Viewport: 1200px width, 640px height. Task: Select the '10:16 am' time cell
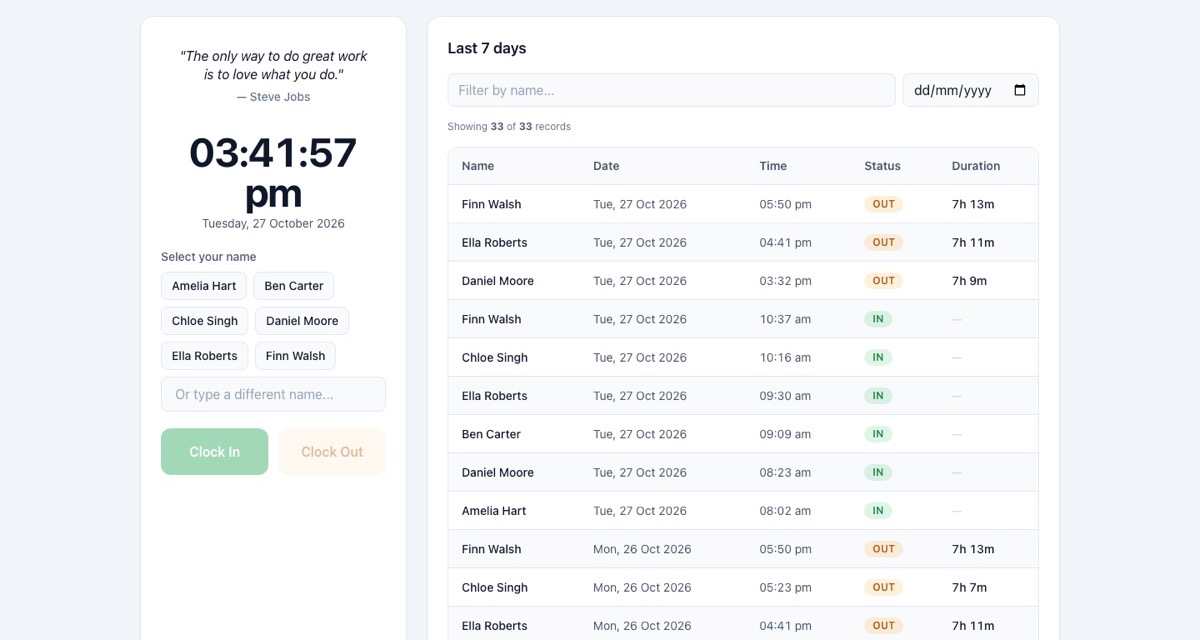tap(785, 358)
